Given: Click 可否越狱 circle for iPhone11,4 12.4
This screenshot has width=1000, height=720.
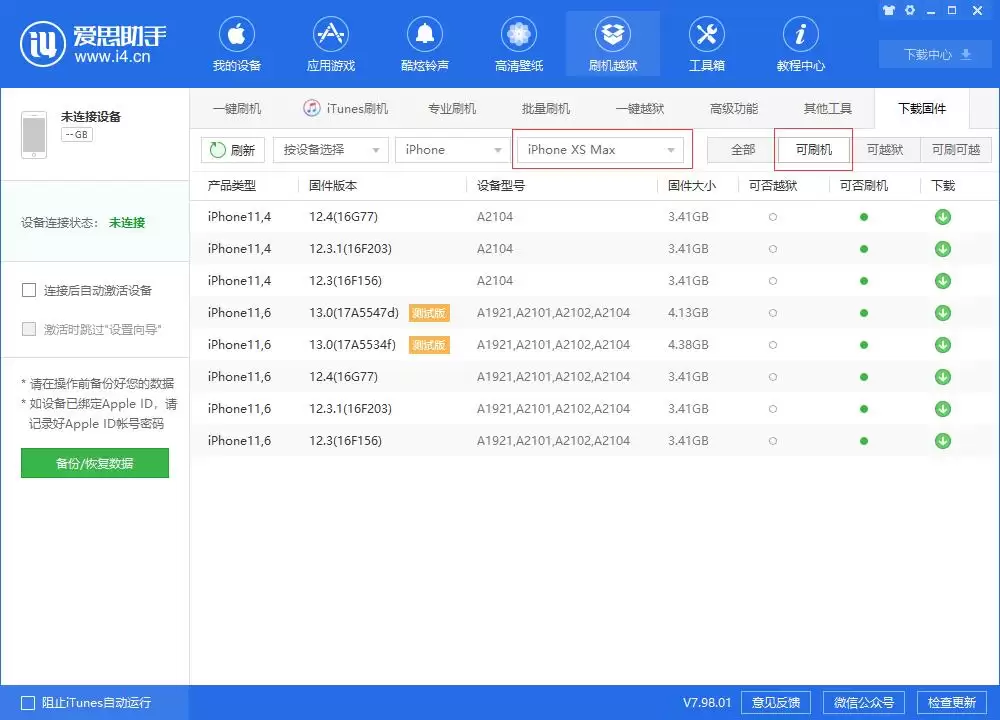Looking at the screenshot, I should point(773,217).
